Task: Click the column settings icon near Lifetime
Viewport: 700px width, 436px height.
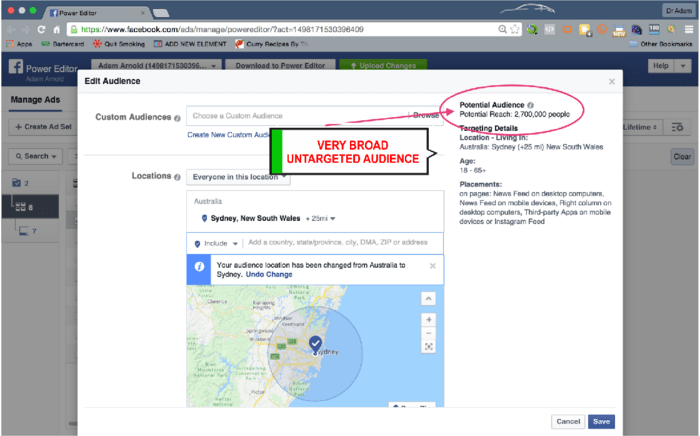Action: click(677, 127)
